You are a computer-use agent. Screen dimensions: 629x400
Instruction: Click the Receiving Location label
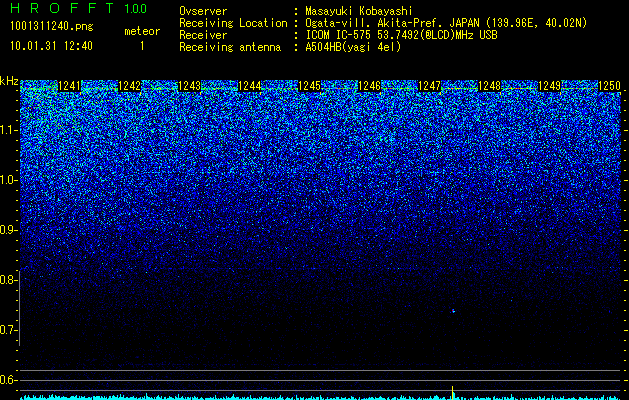click(233, 23)
